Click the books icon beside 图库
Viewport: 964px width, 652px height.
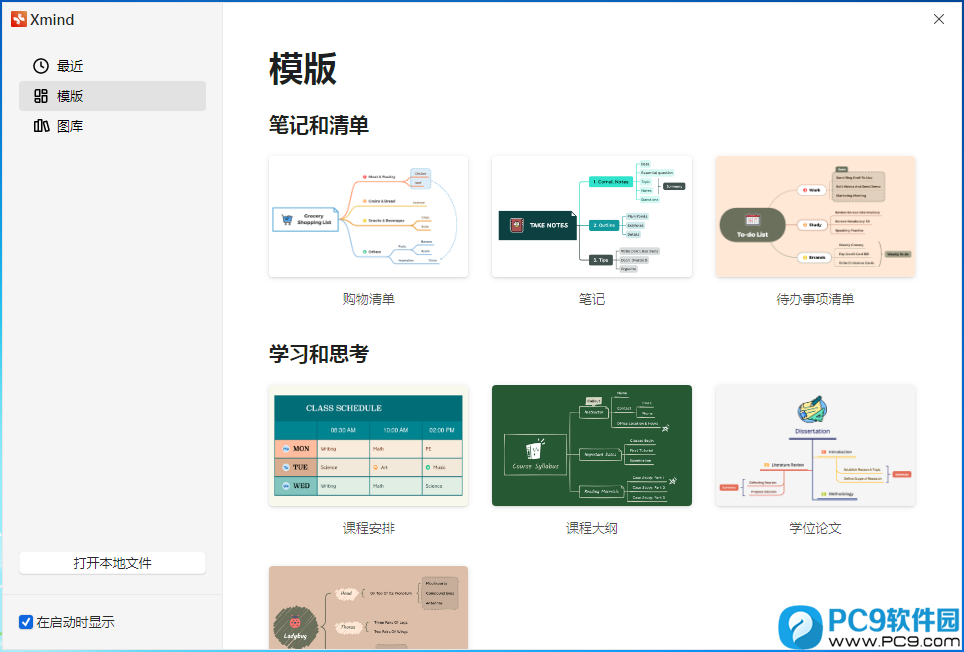coord(41,126)
